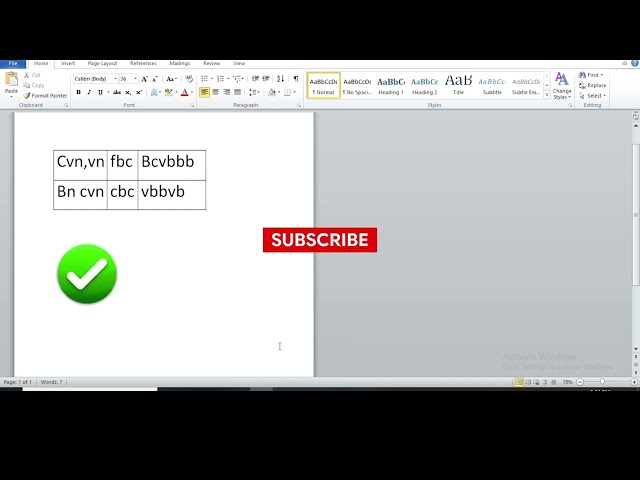Open the Select dropdown in Editing
The image size is (640, 480).
point(593,96)
